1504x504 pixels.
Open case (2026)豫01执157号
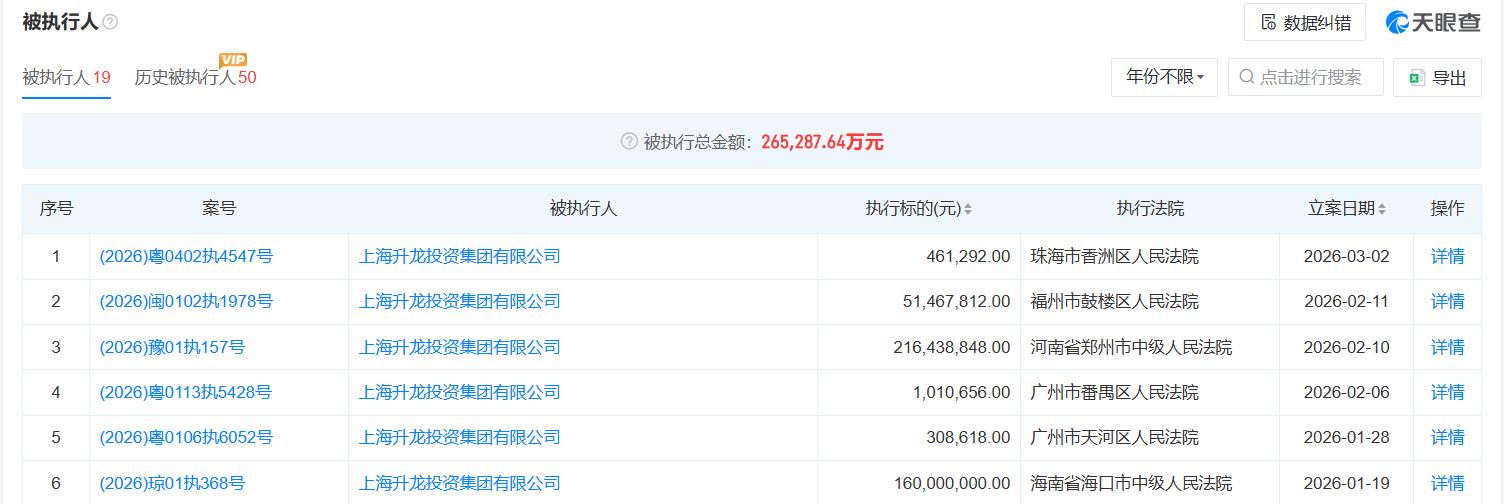[172, 347]
